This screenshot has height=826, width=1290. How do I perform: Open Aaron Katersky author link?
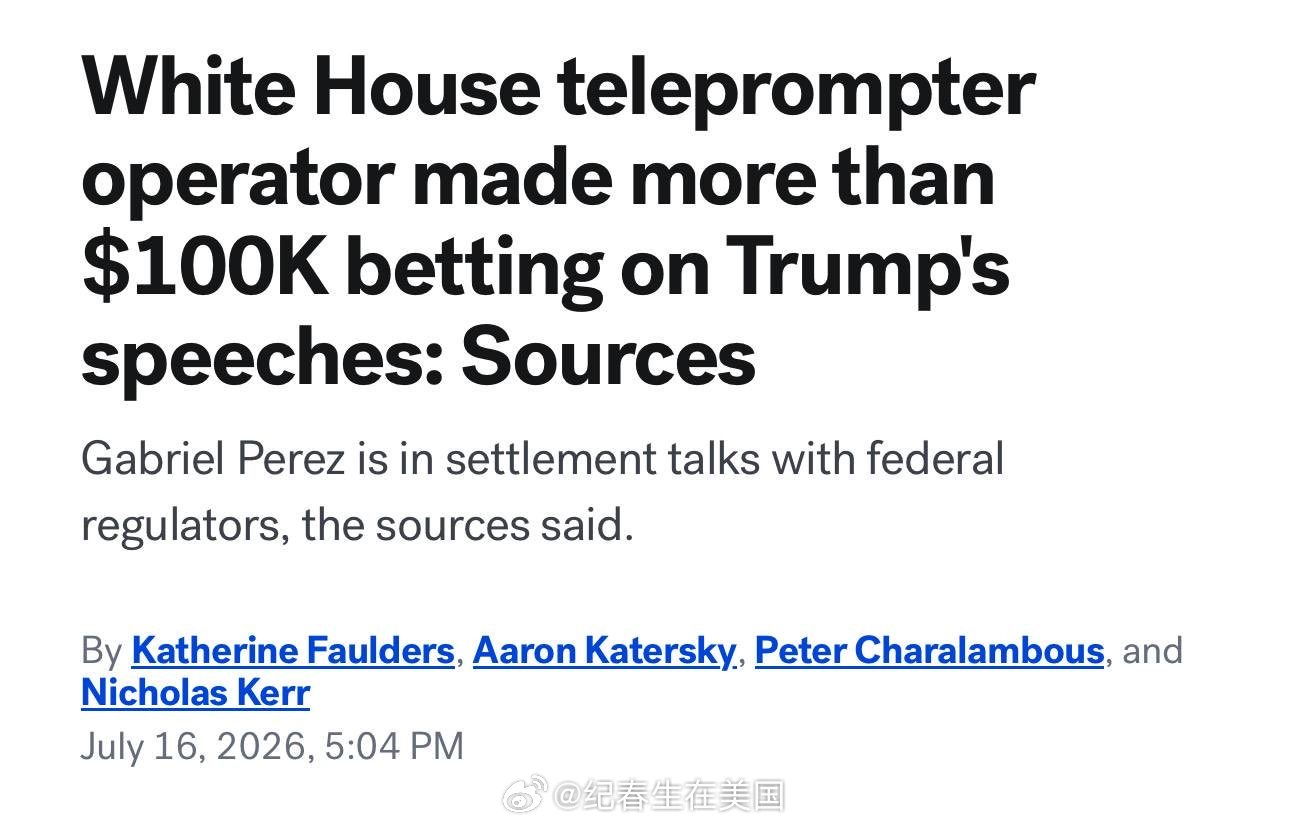click(604, 651)
